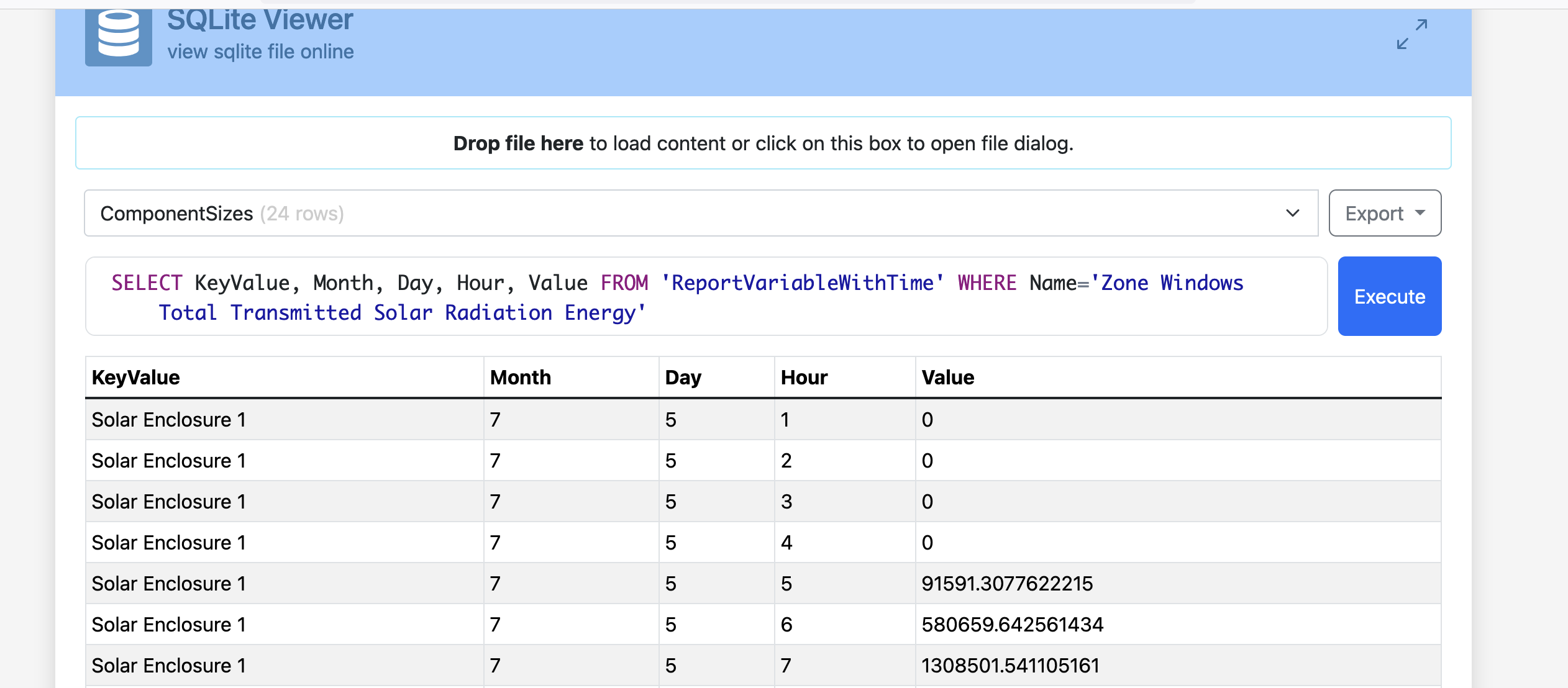This screenshot has width=1568, height=688.
Task: Select Solar Enclosure 1 in hour 1 row
Action: (x=285, y=420)
